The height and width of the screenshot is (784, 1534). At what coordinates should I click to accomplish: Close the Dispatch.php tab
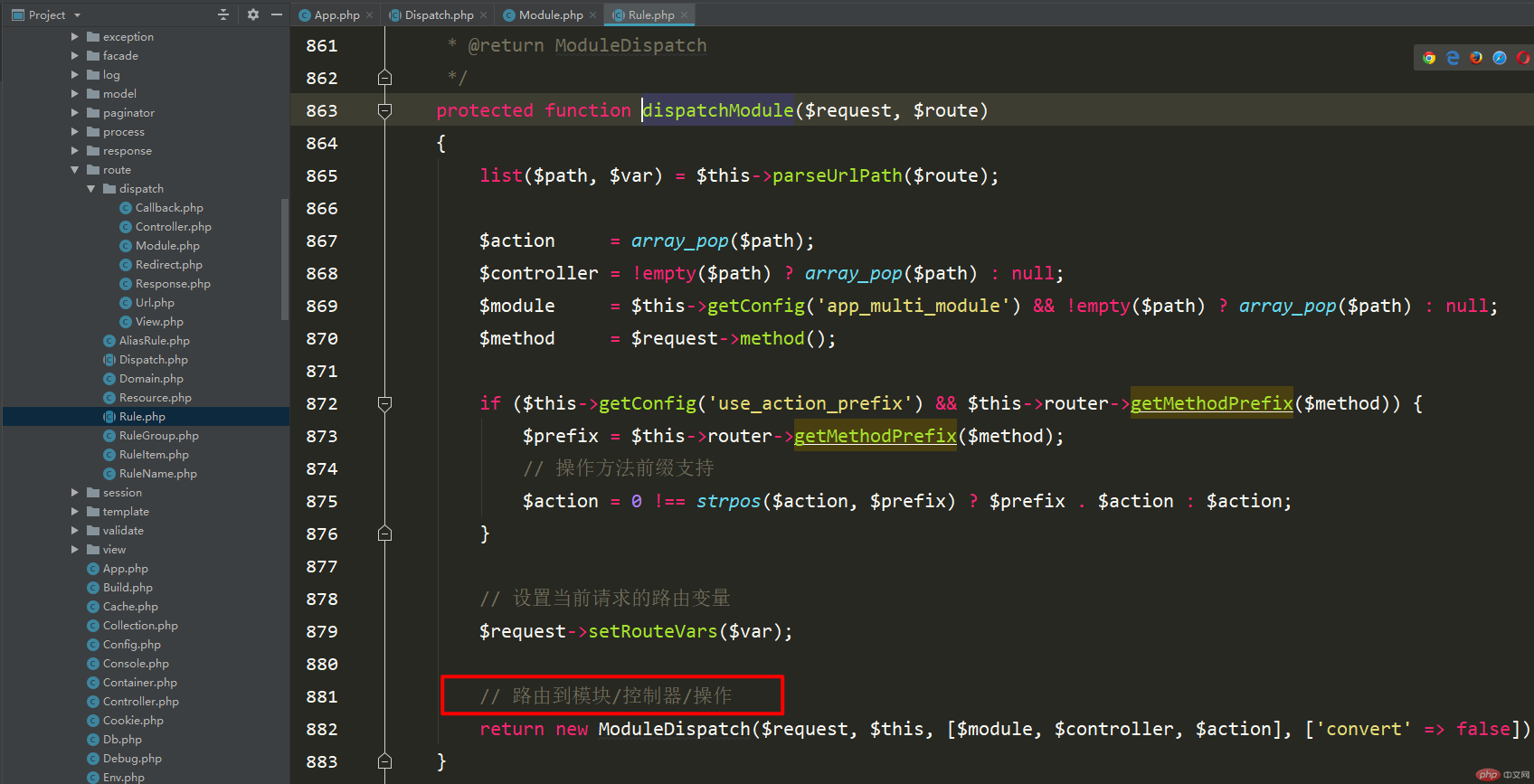click(x=484, y=15)
